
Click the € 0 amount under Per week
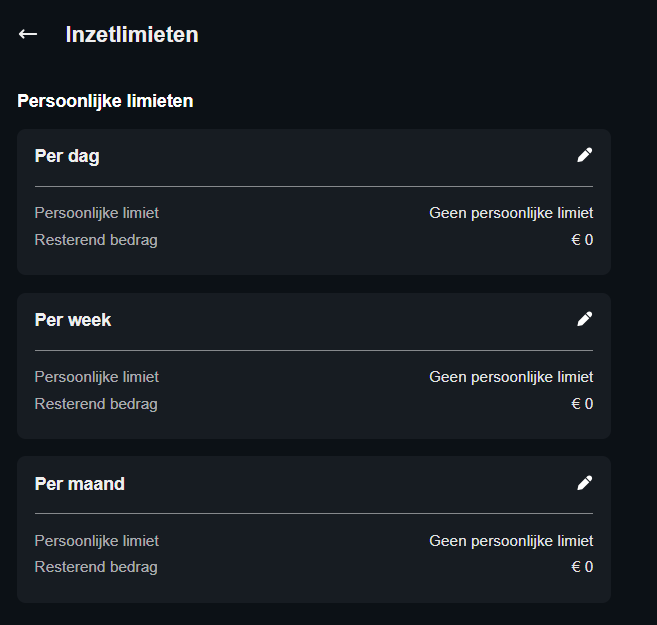582,404
